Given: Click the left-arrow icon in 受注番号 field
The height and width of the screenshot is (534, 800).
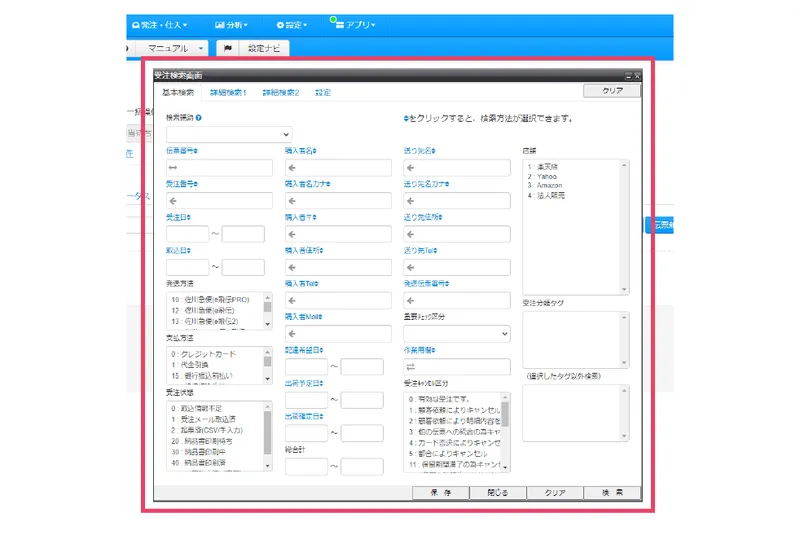Looking at the screenshot, I should [173, 201].
